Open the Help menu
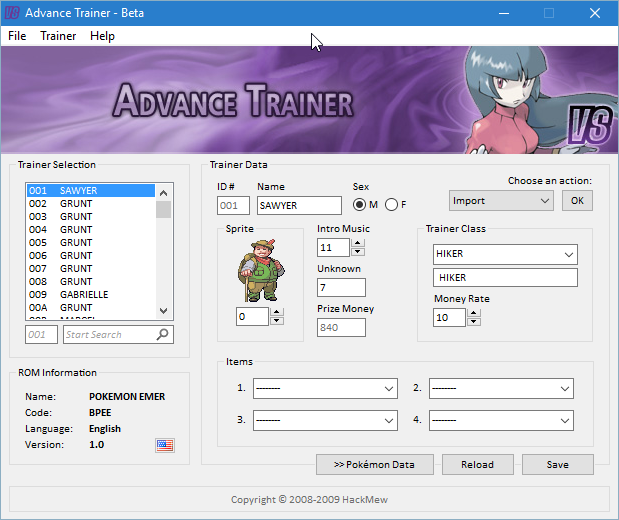The height and width of the screenshot is (520, 619). tap(102, 36)
